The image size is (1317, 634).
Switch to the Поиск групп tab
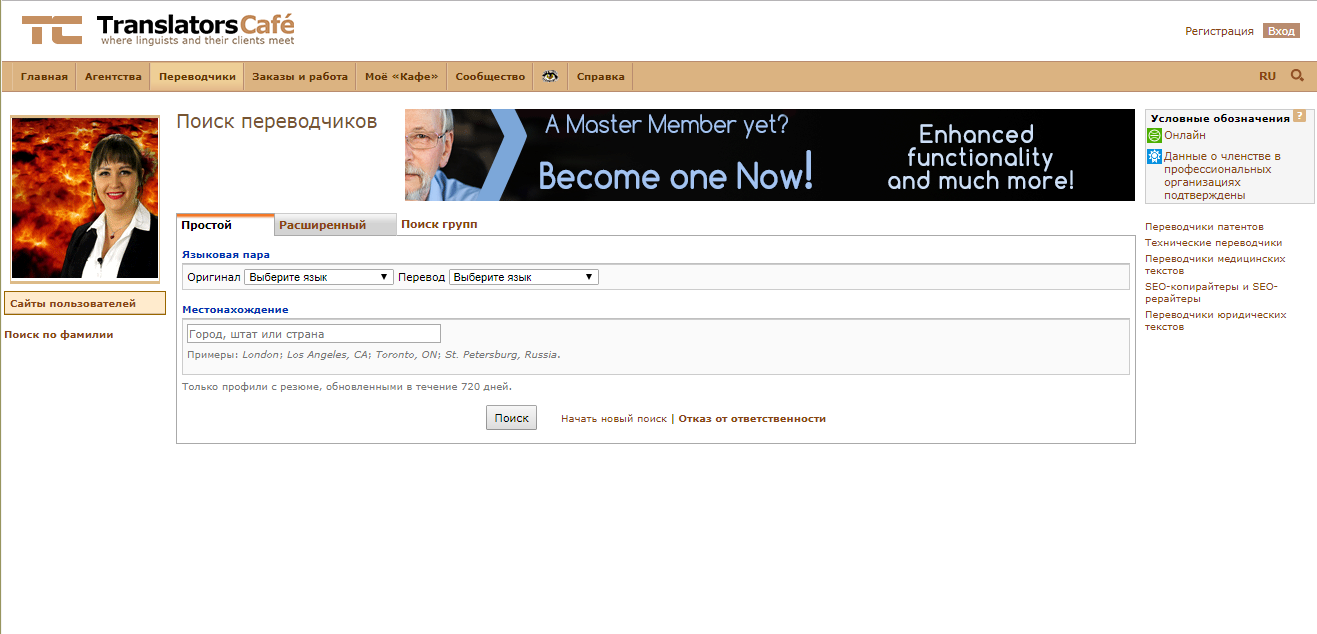439,224
